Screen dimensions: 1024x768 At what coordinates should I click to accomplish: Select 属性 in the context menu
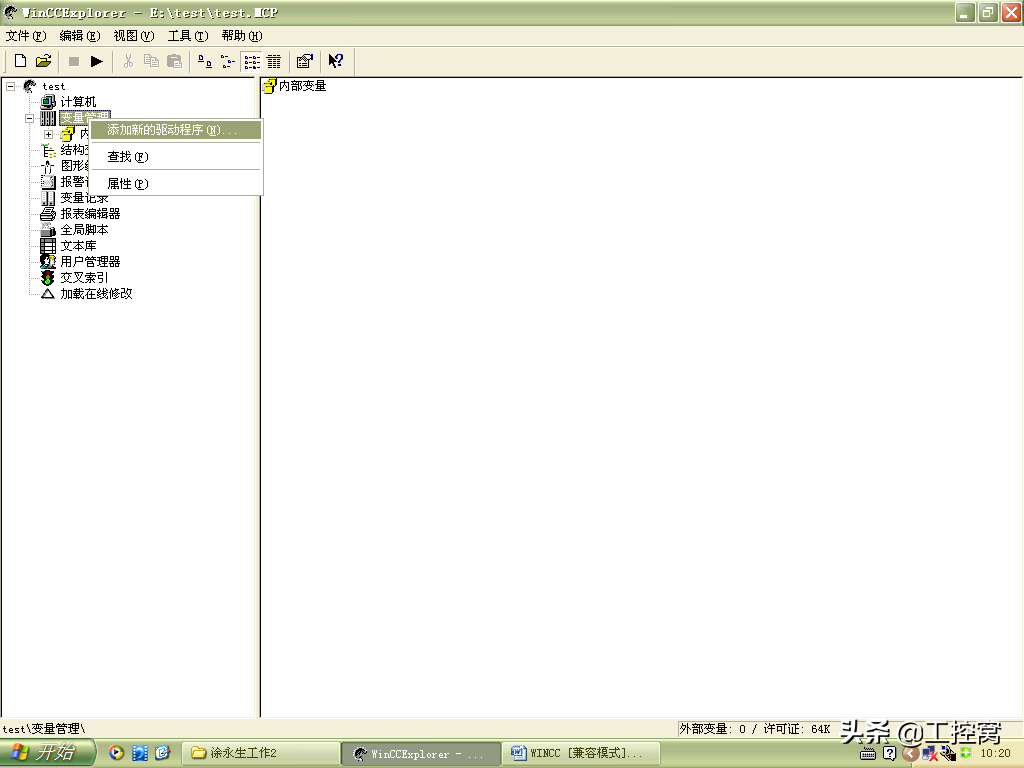click(127, 184)
